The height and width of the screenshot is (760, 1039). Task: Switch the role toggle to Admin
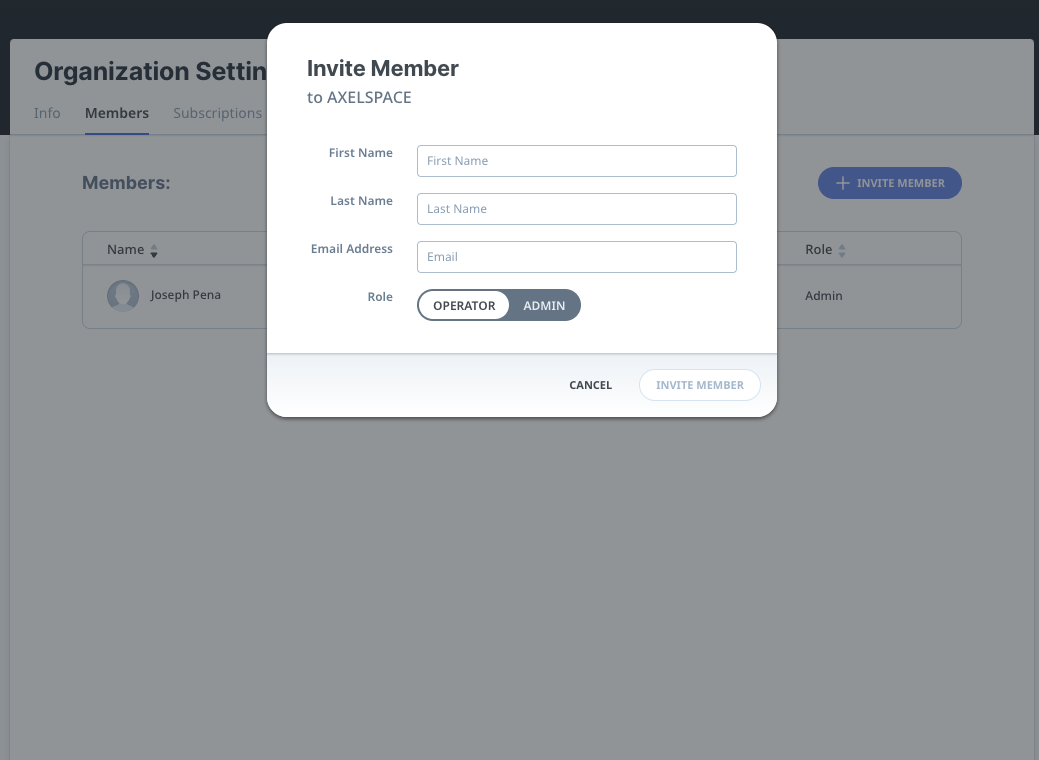[x=544, y=305]
